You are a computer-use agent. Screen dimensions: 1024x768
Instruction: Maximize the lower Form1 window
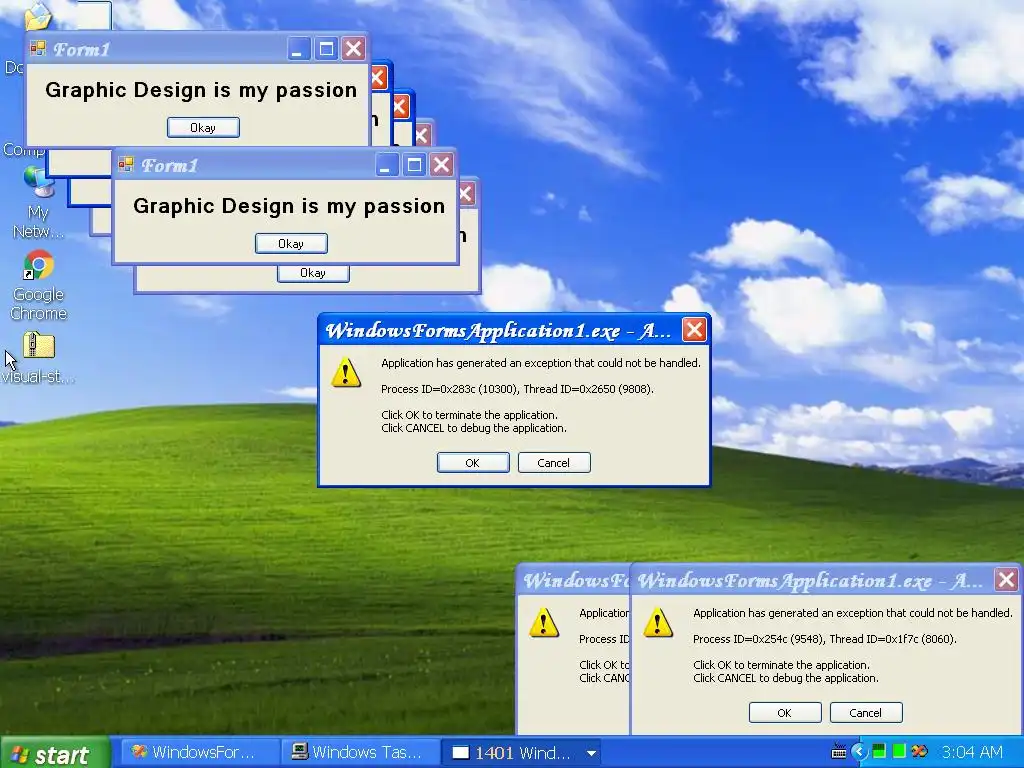(x=414, y=165)
